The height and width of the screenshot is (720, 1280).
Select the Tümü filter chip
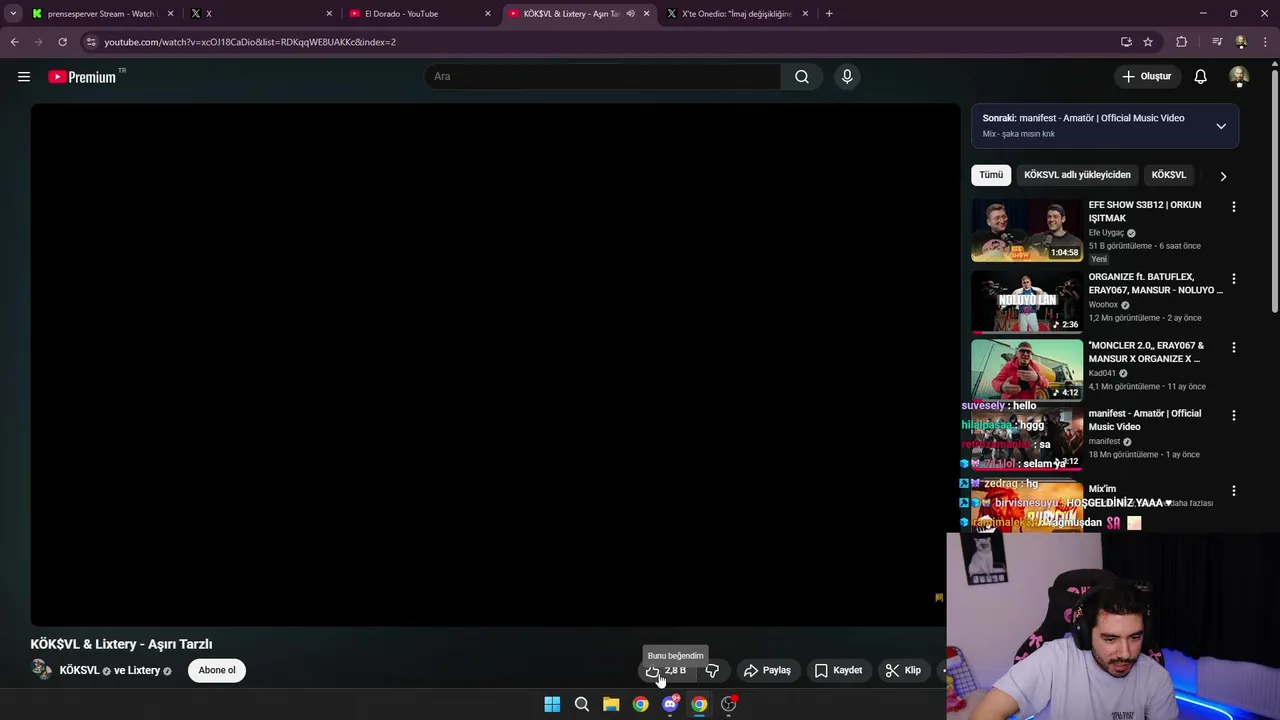(991, 175)
